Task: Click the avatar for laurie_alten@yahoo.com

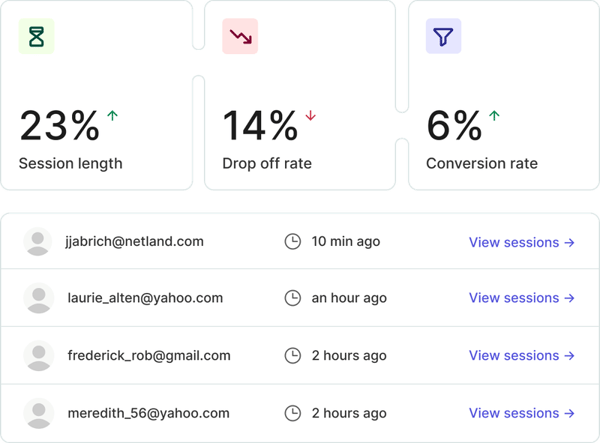Action: tap(38, 298)
